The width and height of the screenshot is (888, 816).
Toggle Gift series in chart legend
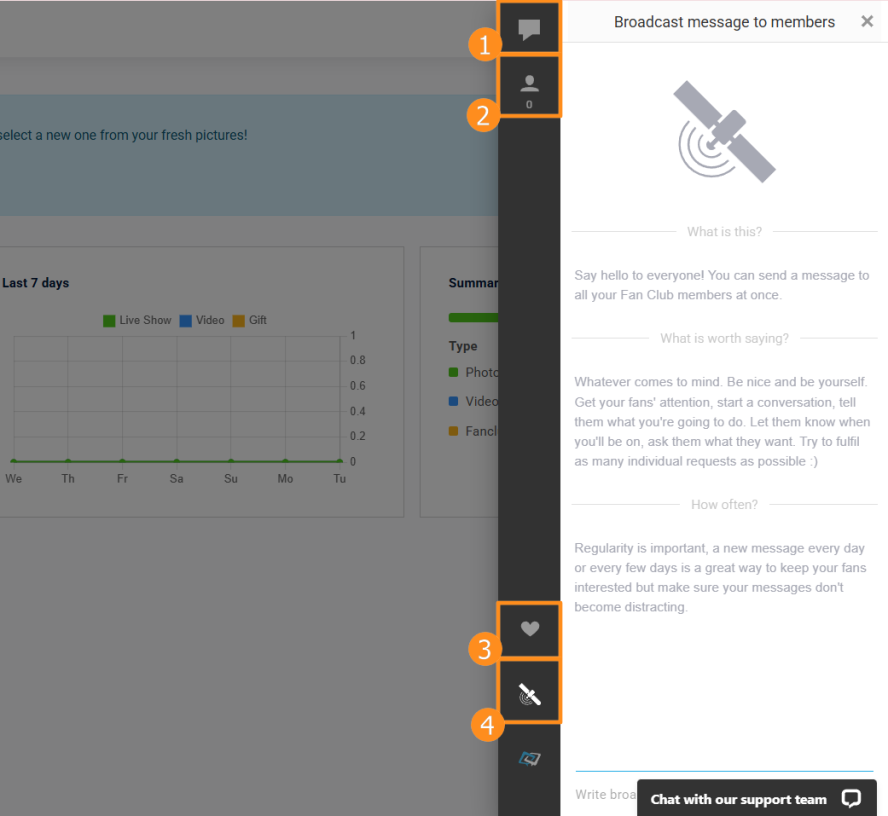pos(249,320)
